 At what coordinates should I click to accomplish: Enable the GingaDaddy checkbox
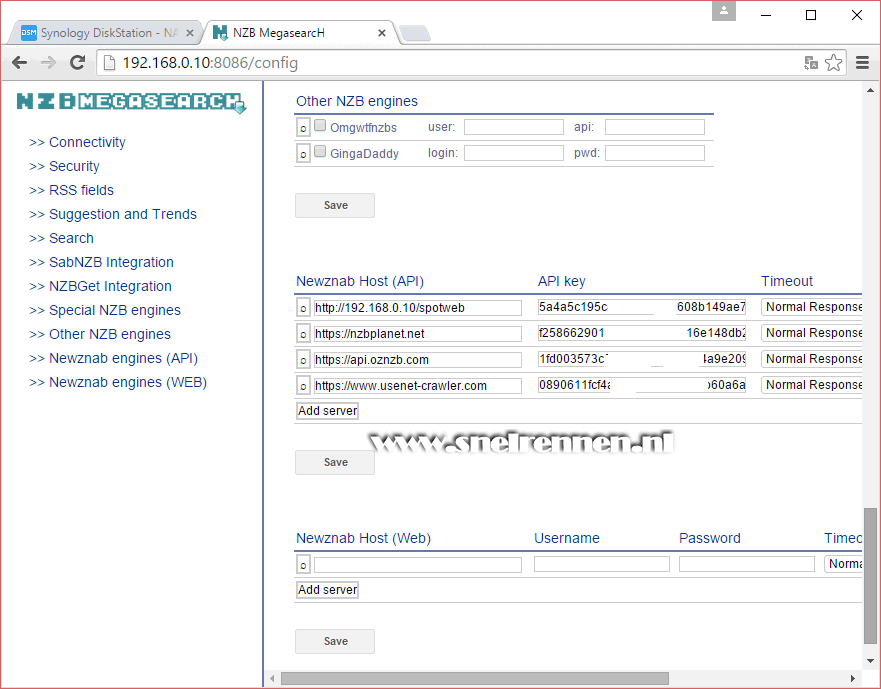(x=320, y=151)
